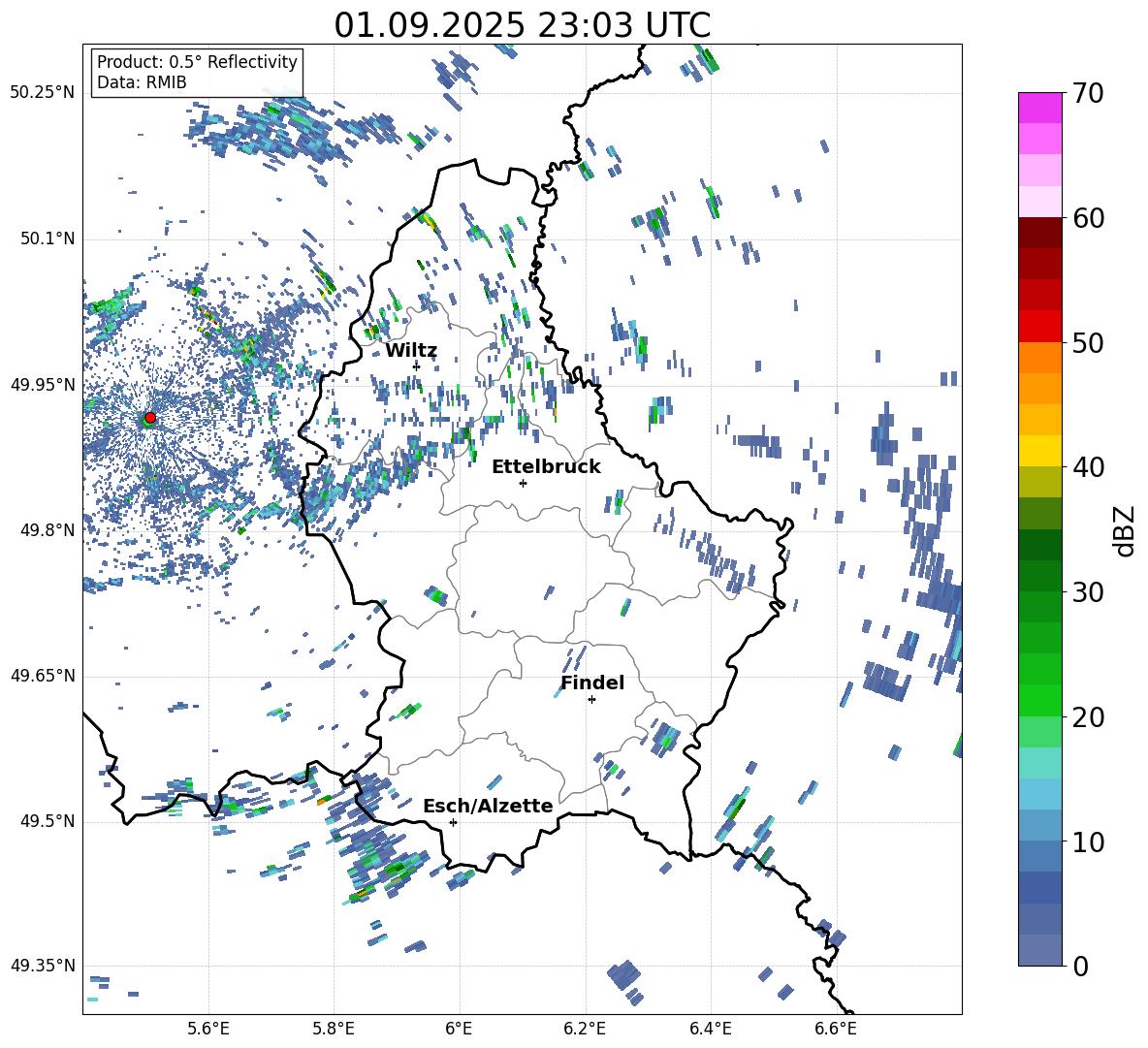Click the 49.8°N latitude label
Screen dimensions: 1148x1048
[48, 530]
